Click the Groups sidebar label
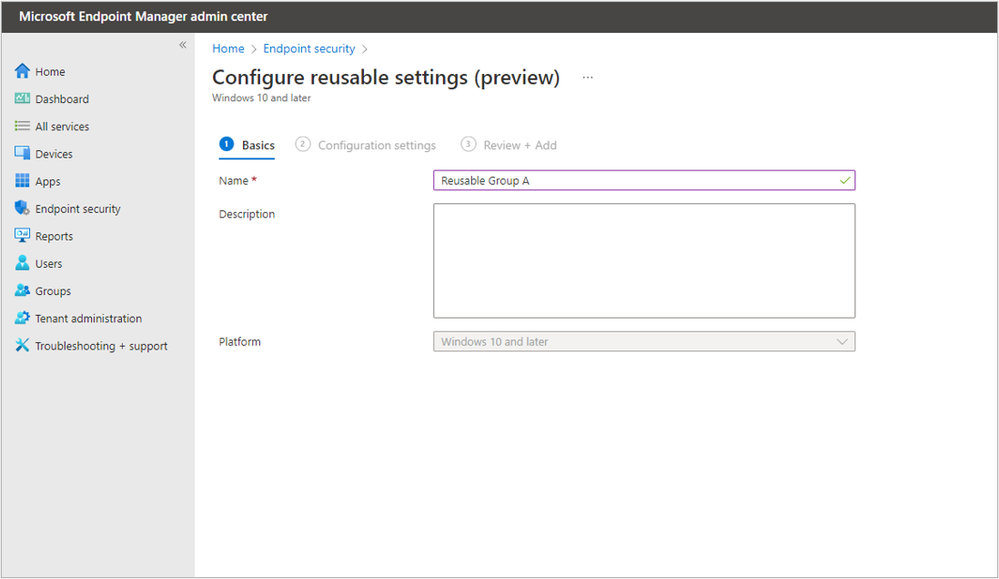 pyautogui.click(x=53, y=290)
